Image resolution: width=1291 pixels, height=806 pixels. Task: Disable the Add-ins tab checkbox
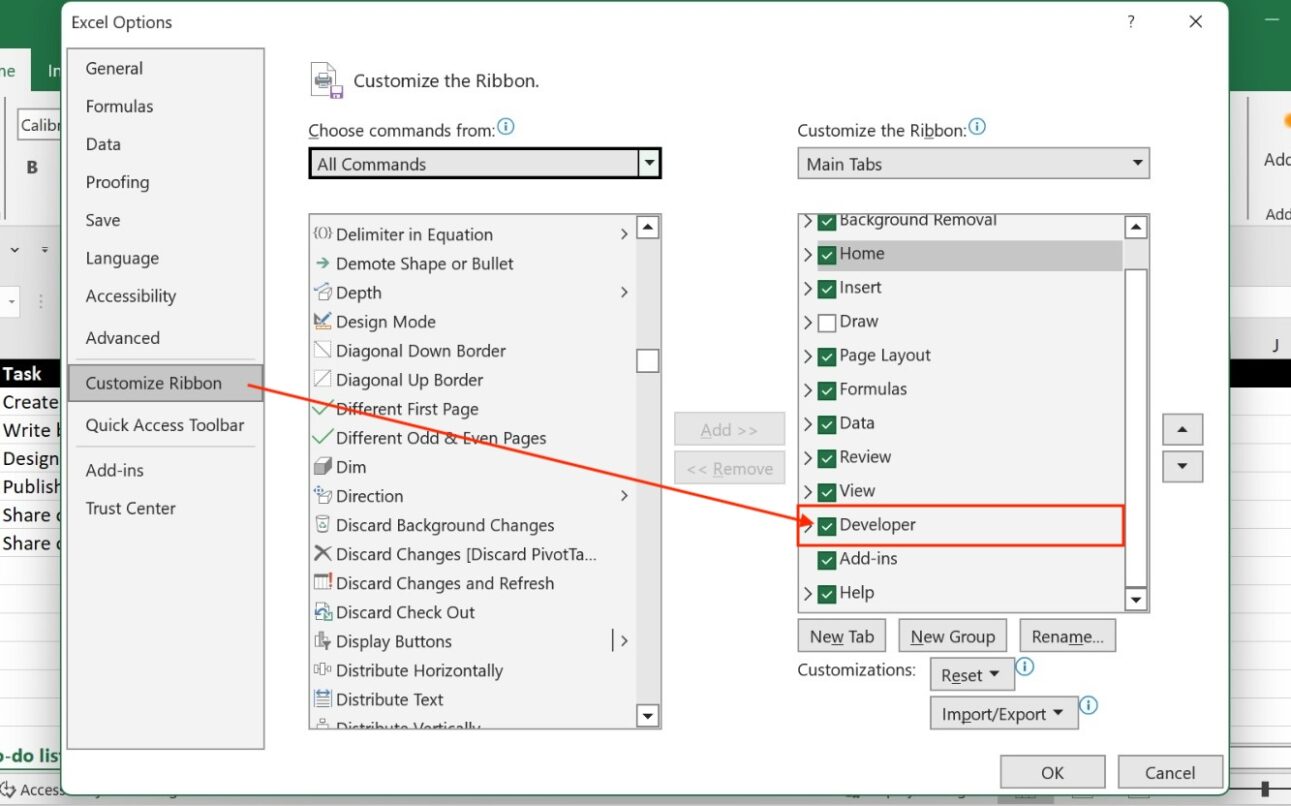pos(827,559)
